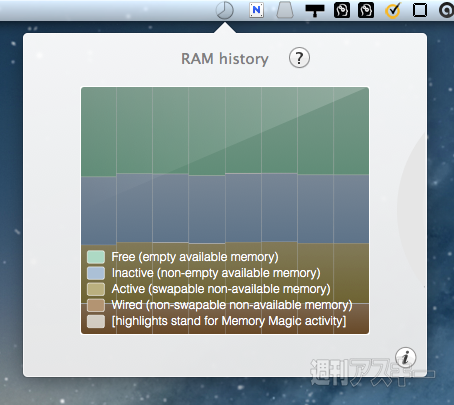
Task: Open the blue N menu bar icon
Action: click(x=256, y=10)
